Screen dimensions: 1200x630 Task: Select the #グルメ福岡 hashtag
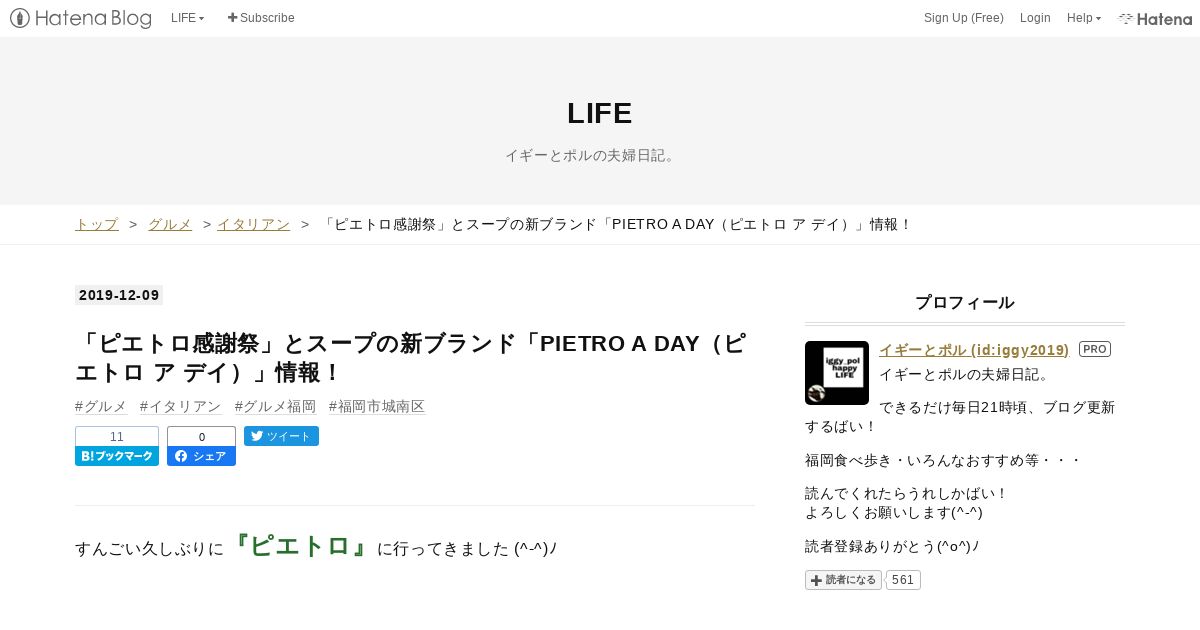pyautogui.click(x=275, y=406)
